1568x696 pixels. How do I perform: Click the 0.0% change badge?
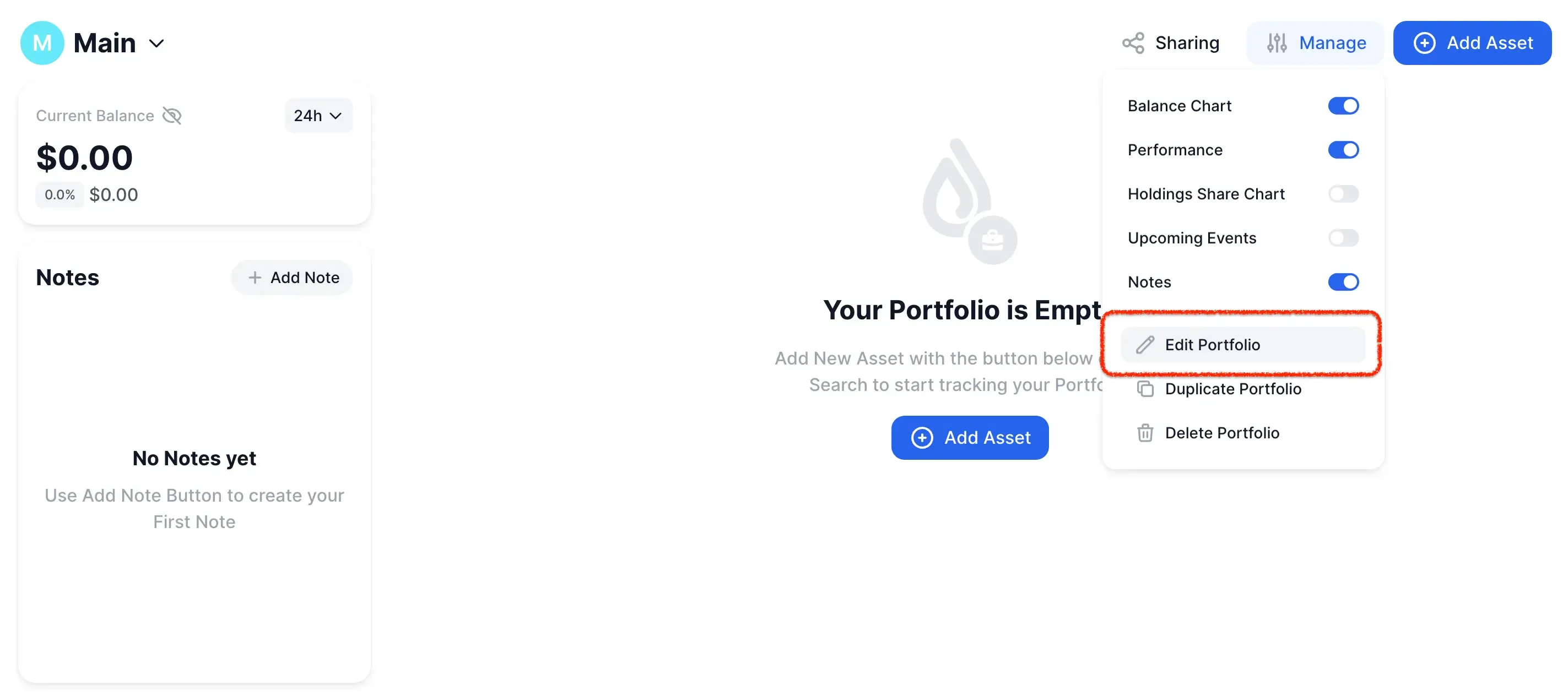point(60,195)
